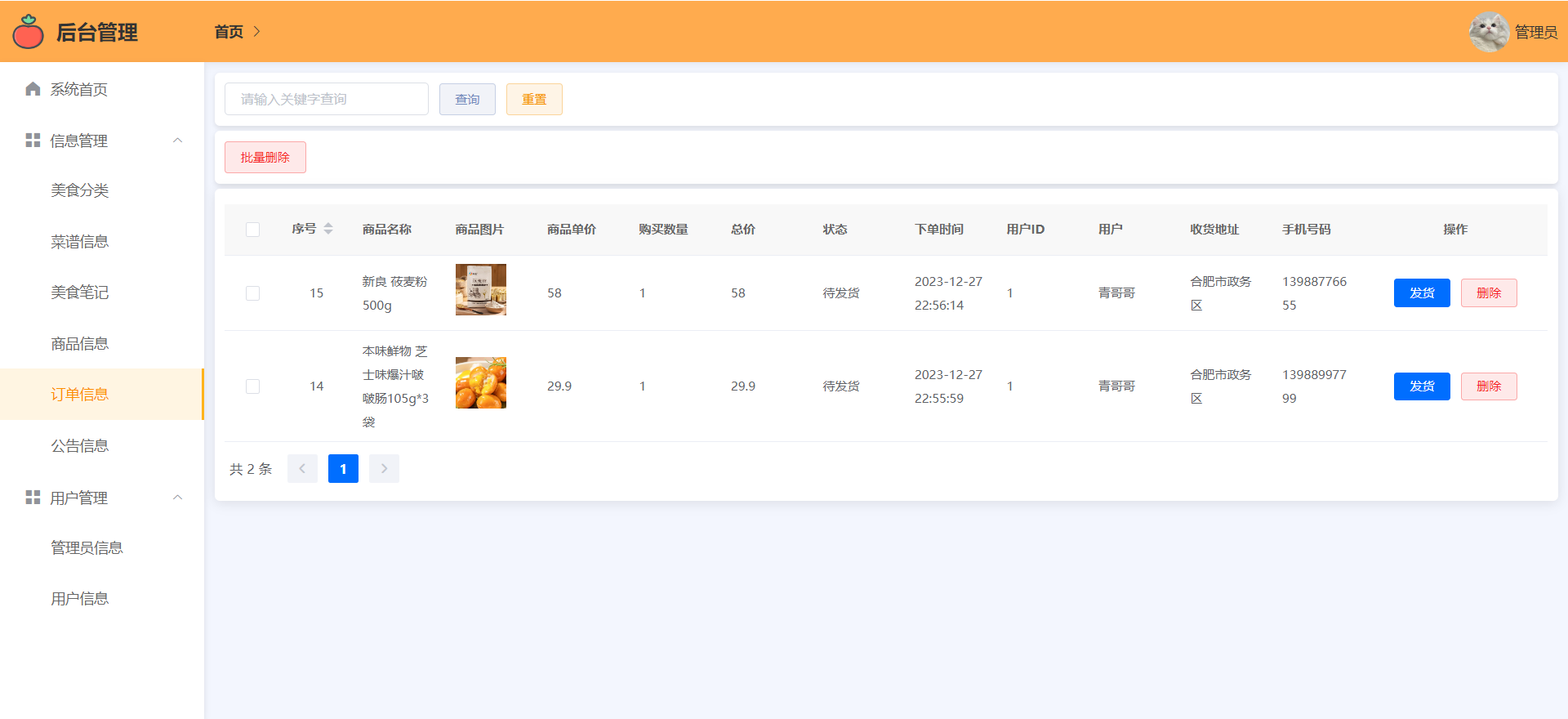
Task: Go to previous page arrow
Action: click(302, 469)
